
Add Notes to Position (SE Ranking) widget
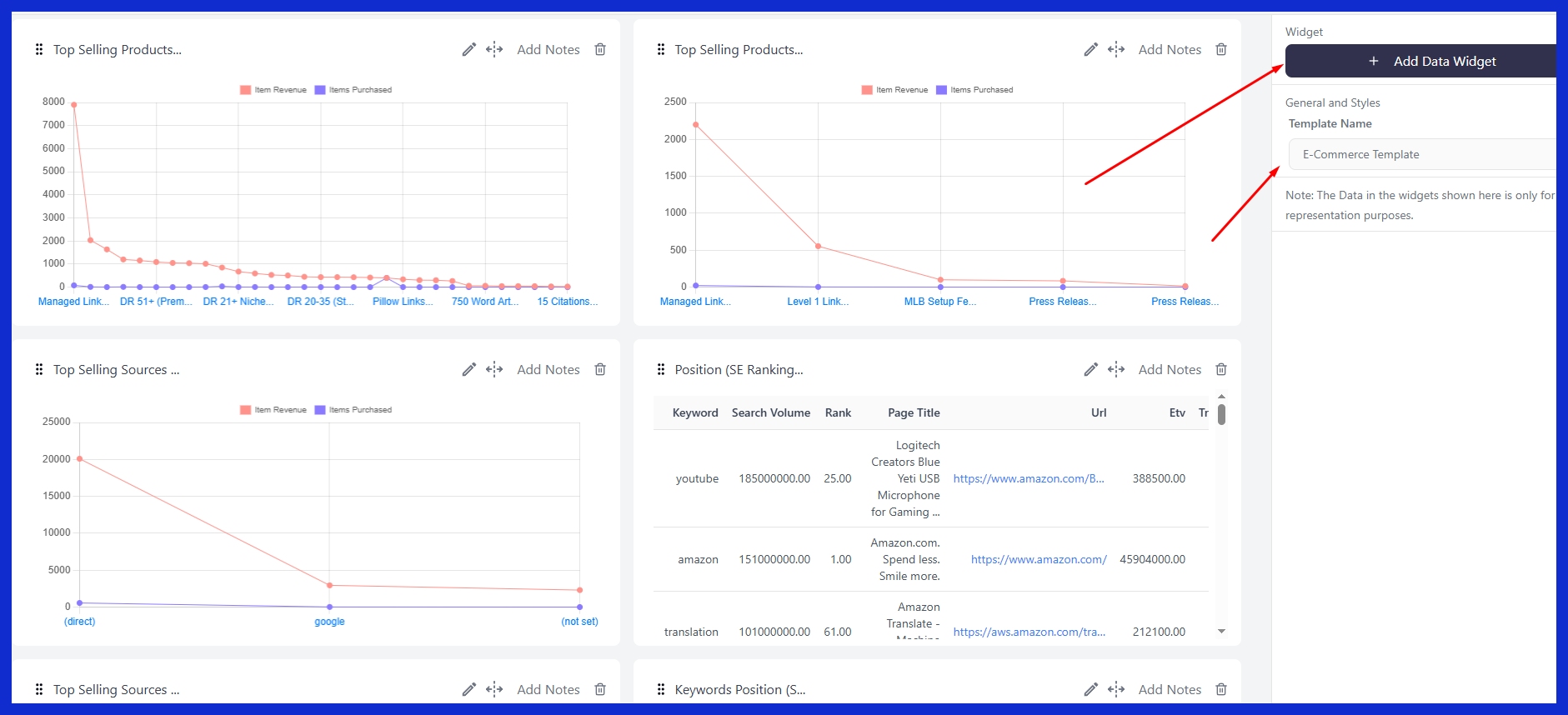tap(1170, 370)
